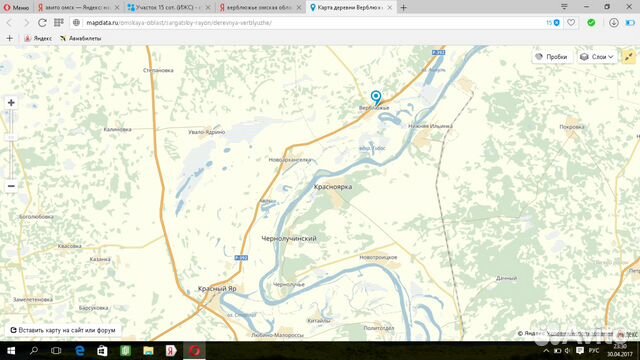Click the Красный Яр map label
The image size is (640, 360).
click(217, 289)
